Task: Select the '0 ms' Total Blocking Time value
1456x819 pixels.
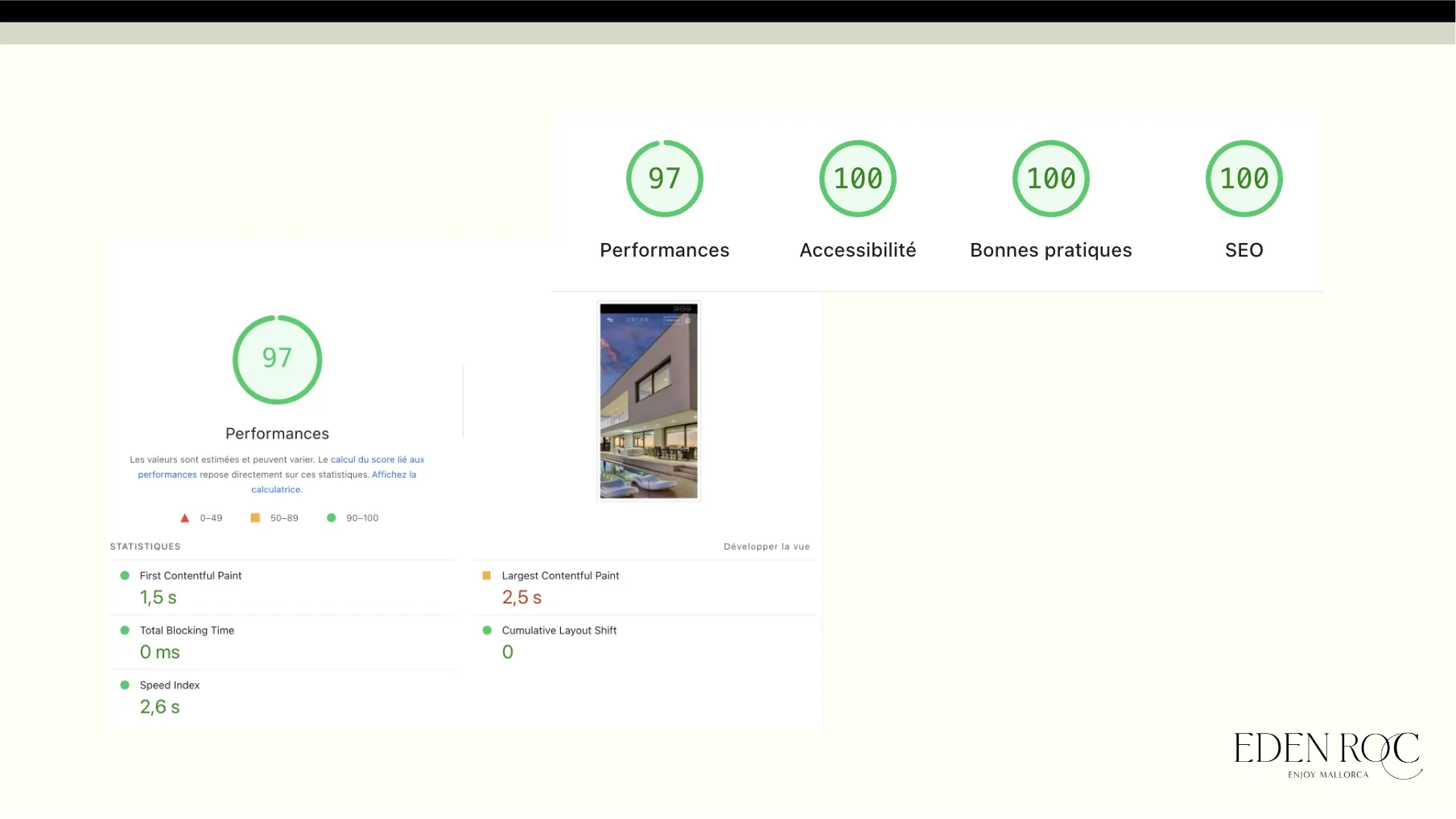Action: (x=159, y=652)
